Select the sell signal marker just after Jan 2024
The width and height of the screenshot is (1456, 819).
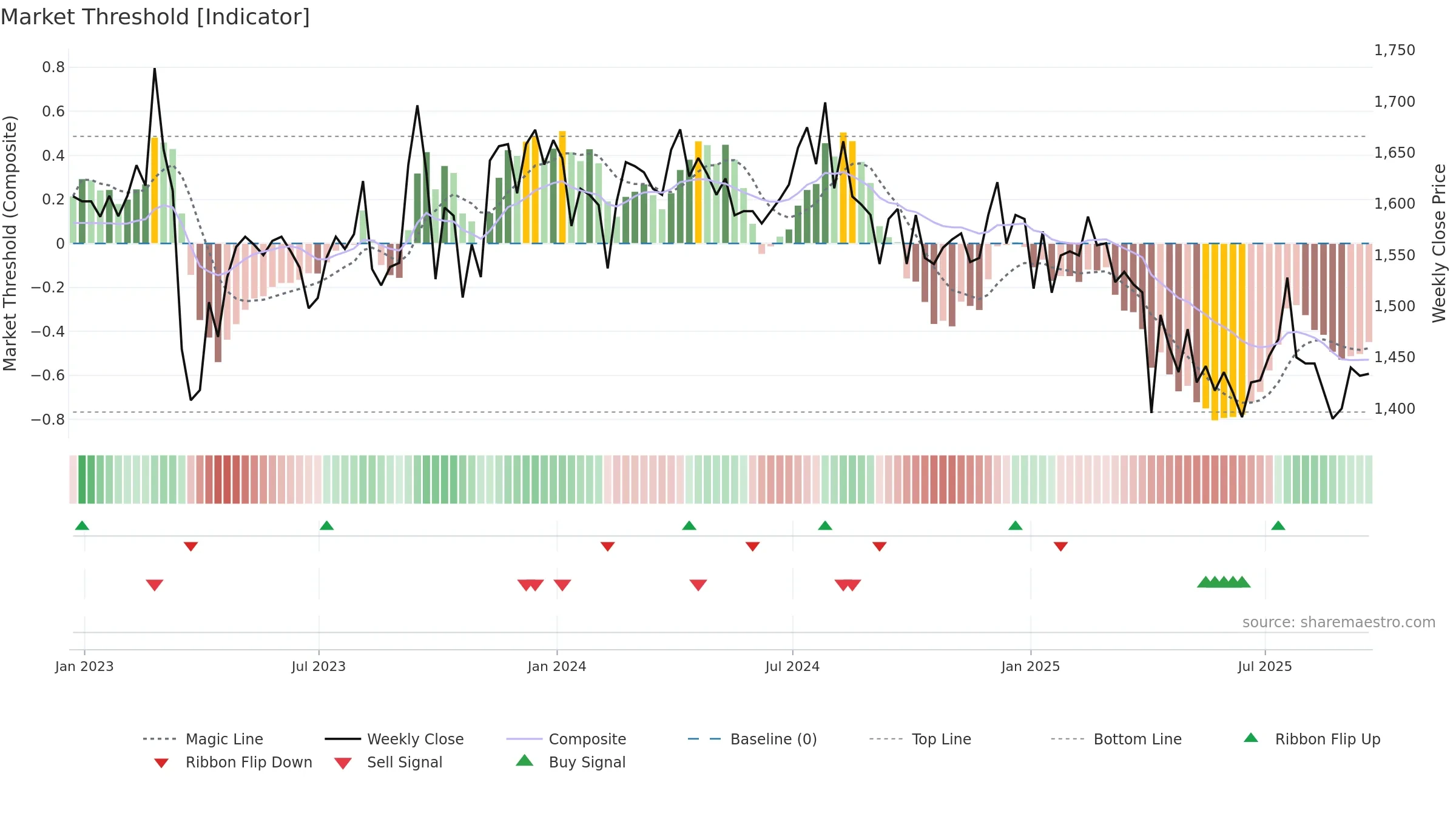(x=562, y=585)
